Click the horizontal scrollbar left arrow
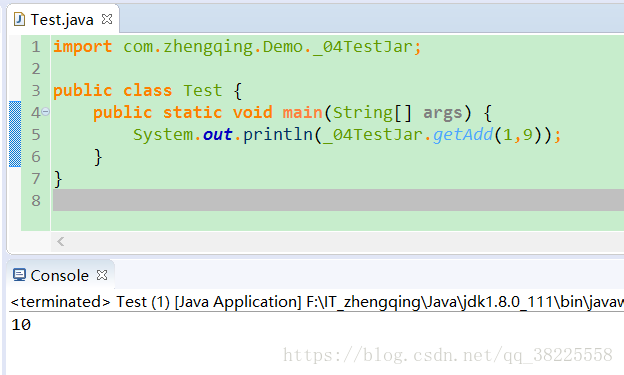Screen dimensions: 624x375 pyautogui.click(x=60, y=241)
